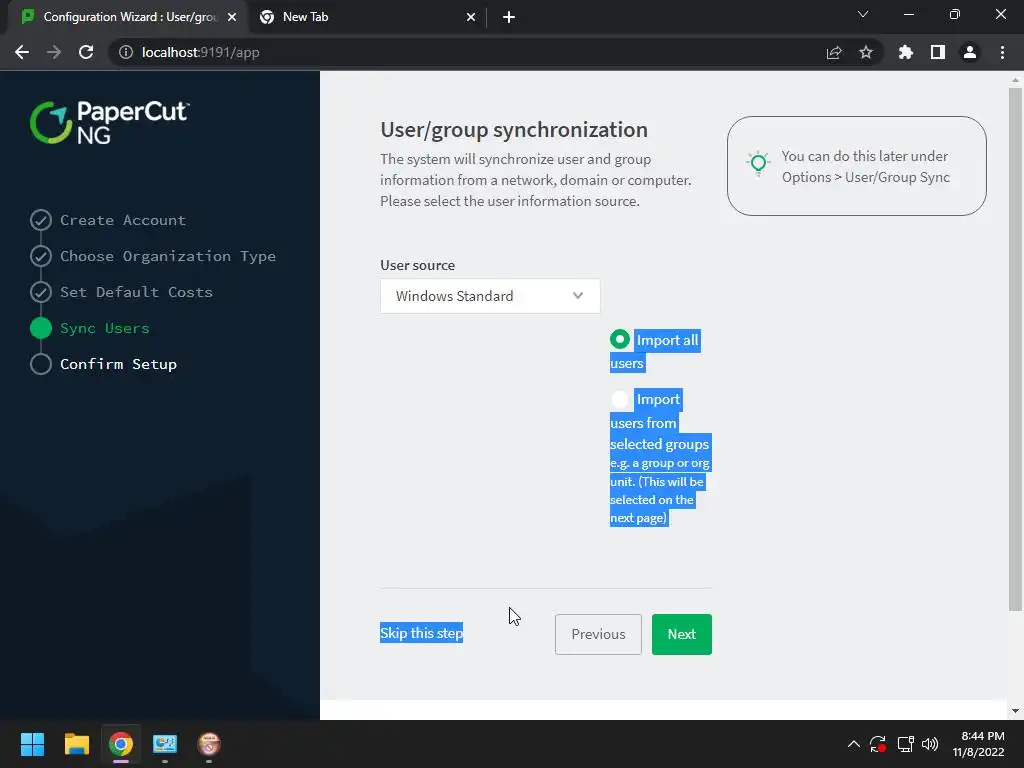Viewport: 1024px width, 768px height.
Task: Click the Options > User/Group Sync tip text
Action: click(x=865, y=177)
